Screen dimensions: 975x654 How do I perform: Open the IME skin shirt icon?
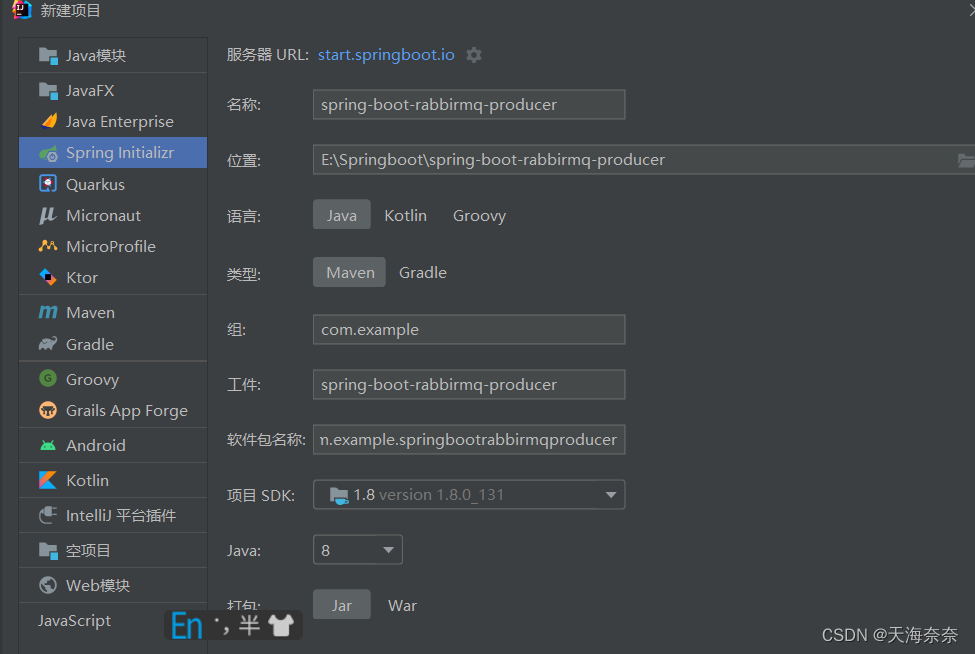[x=281, y=625]
